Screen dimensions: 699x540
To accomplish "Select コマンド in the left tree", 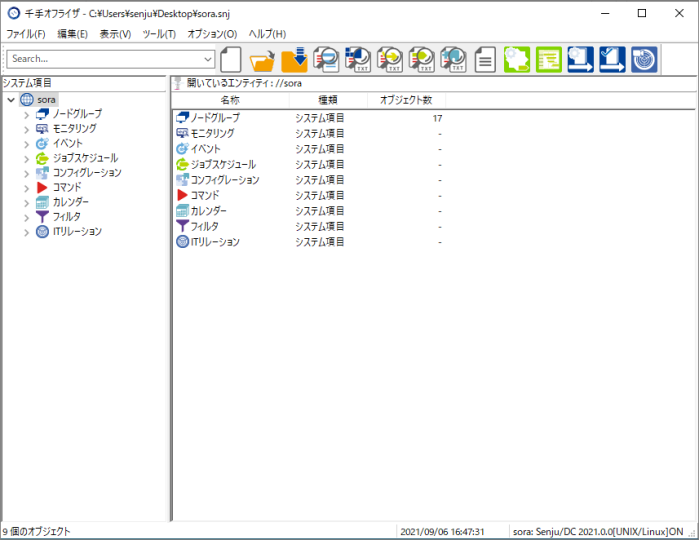I will (x=67, y=188).
